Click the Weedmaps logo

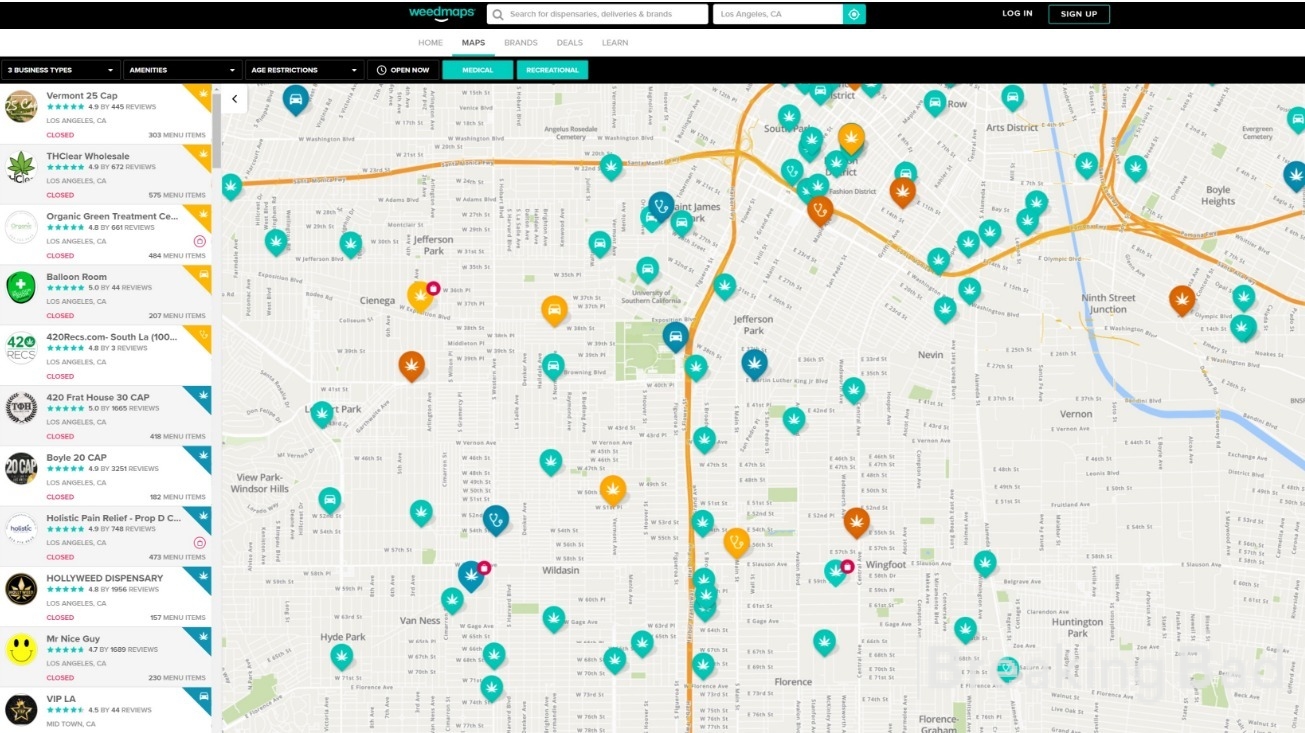(442, 14)
